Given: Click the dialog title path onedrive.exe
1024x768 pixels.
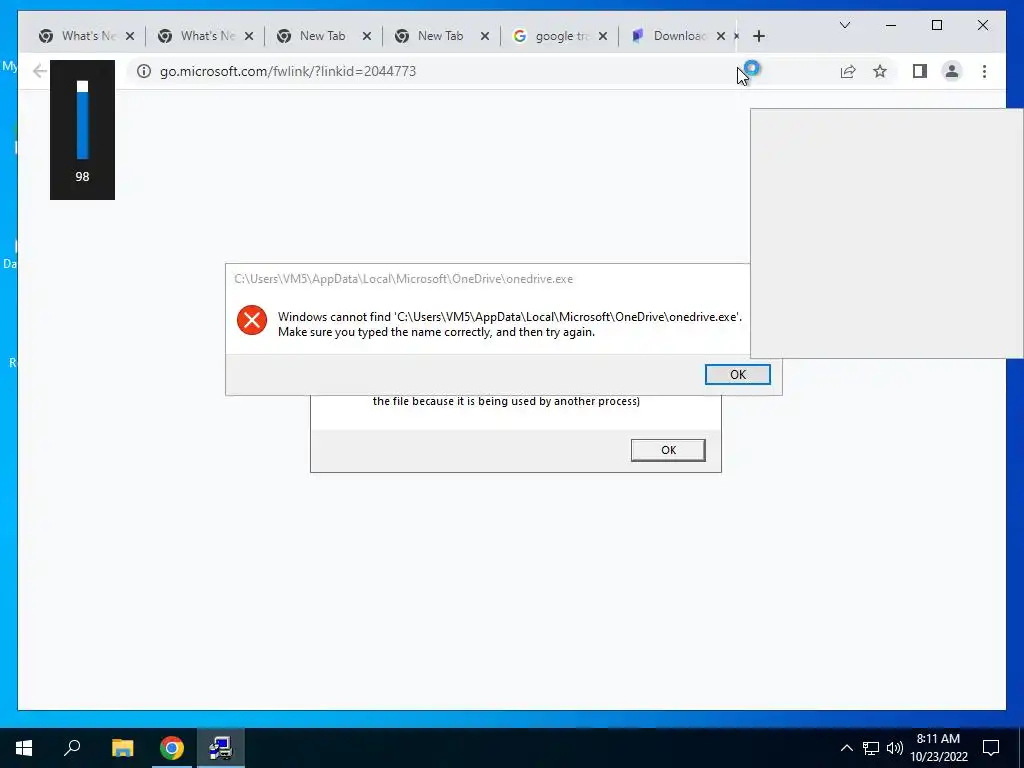Looking at the screenshot, I should [x=404, y=279].
